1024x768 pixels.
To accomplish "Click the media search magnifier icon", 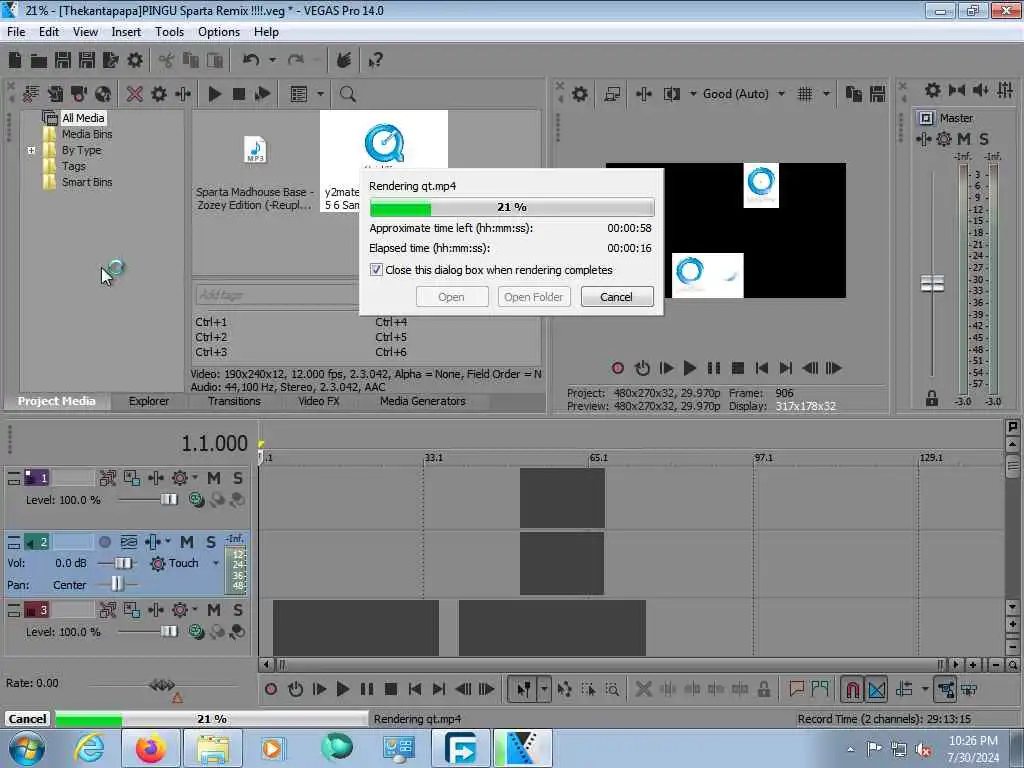I will coord(347,94).
